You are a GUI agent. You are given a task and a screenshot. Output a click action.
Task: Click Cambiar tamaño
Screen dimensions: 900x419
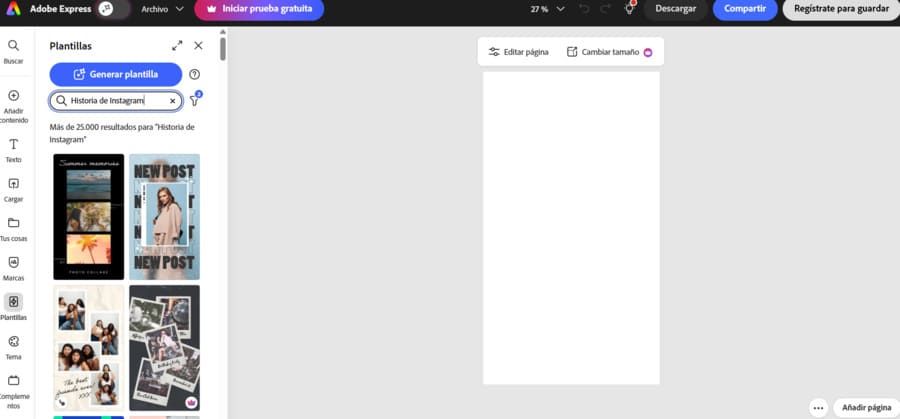tap(603, 52)
